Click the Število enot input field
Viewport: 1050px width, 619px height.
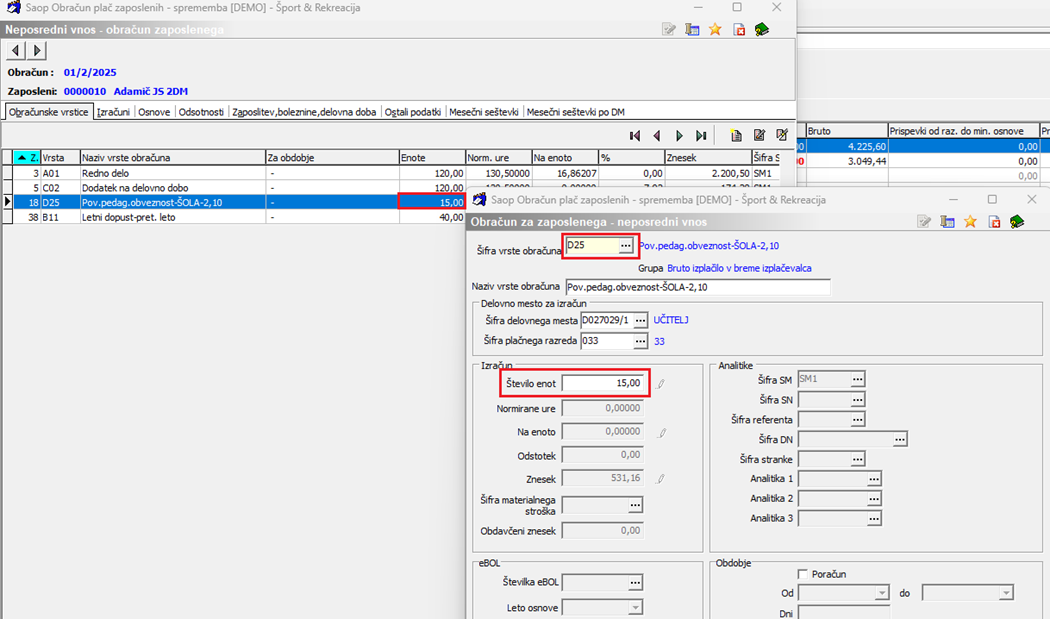[x=602, y=383]
